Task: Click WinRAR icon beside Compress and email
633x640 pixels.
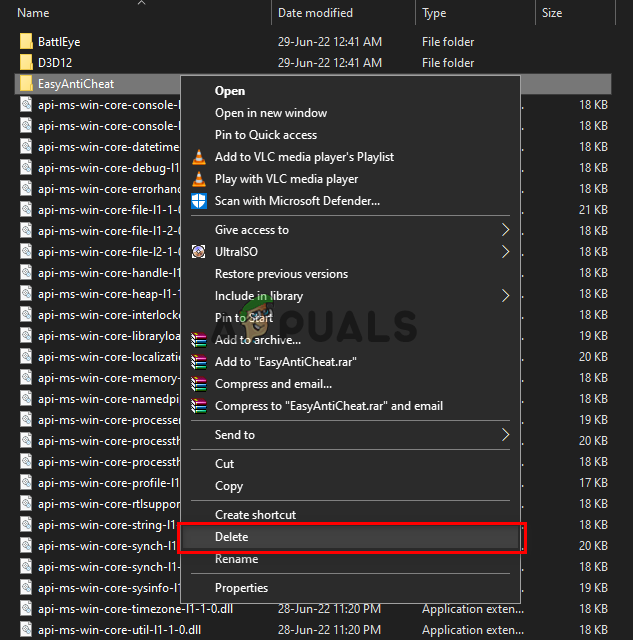Action: tap(199, 384)
